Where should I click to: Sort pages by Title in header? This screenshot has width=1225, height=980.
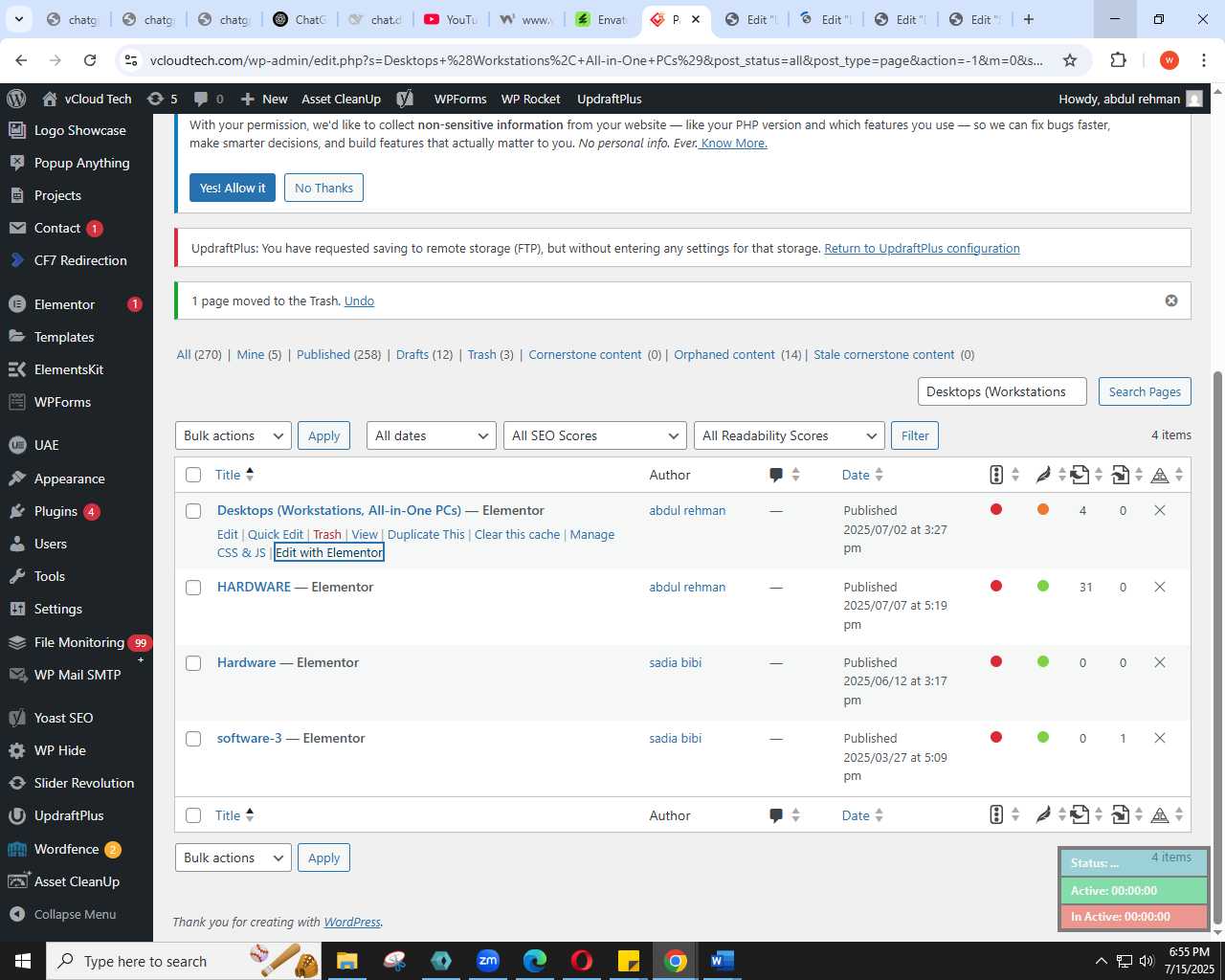234,475
